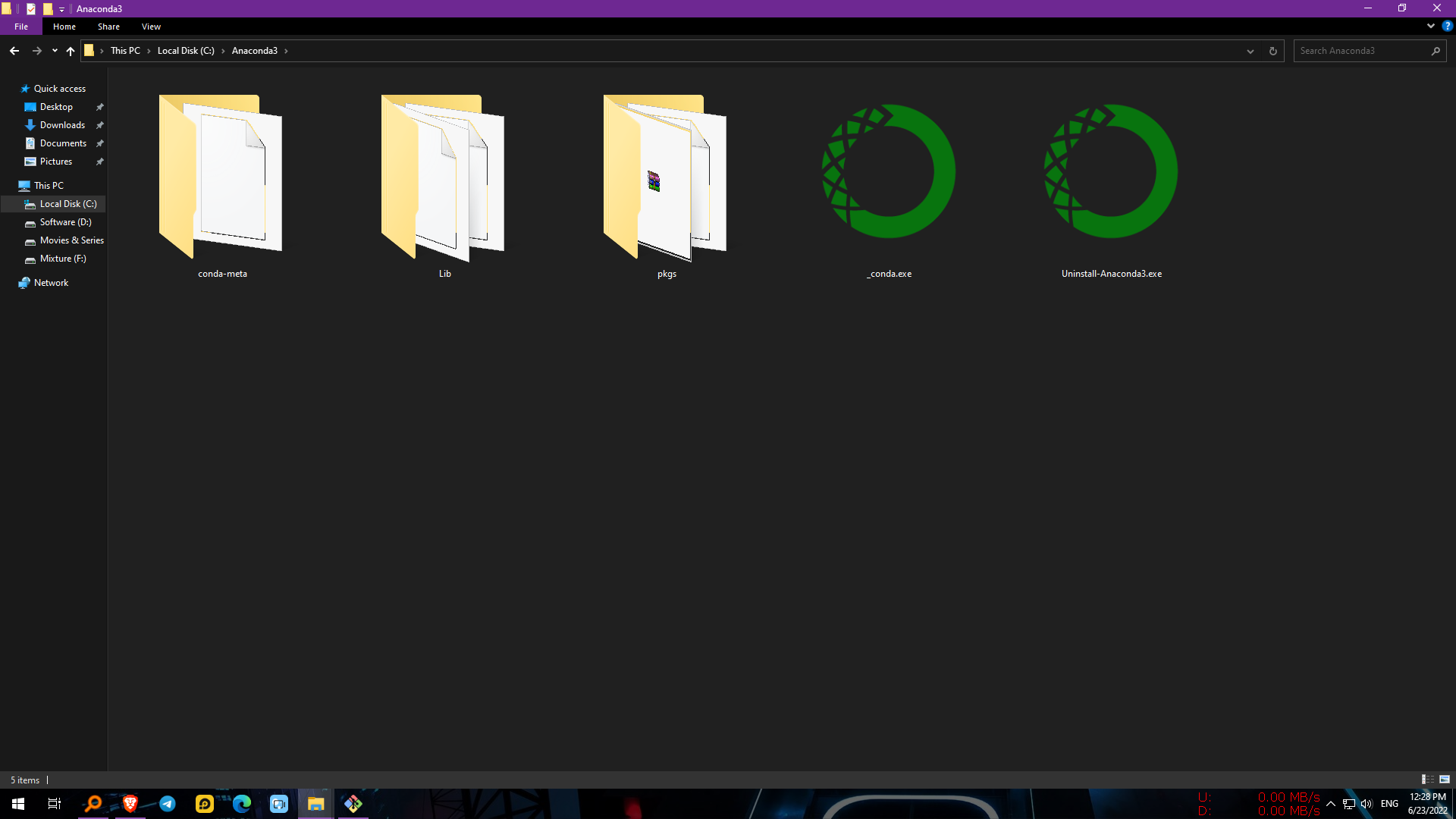1456x819 pixels.
Task: Unpin Downloads from Quick access
Action: (x=99, y=124)
